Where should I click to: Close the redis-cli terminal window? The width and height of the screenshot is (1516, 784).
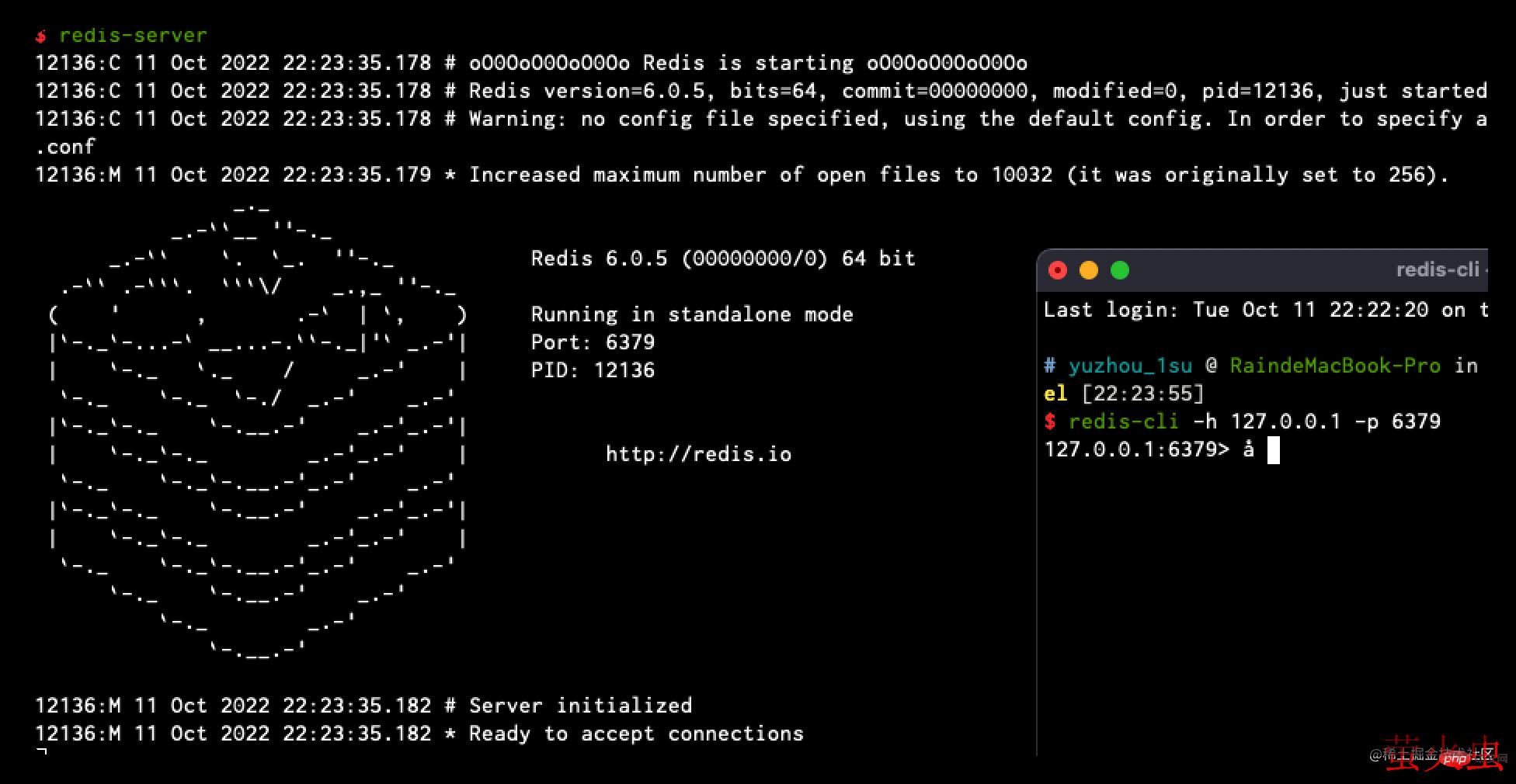point(1058,270)
